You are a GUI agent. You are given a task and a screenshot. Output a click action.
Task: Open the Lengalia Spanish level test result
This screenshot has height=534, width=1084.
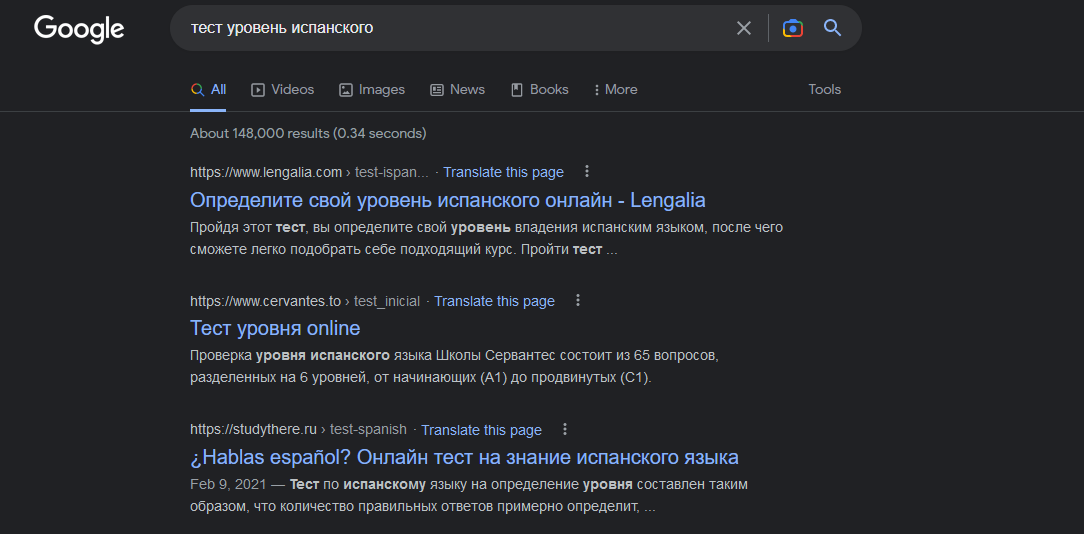point(447,201)
